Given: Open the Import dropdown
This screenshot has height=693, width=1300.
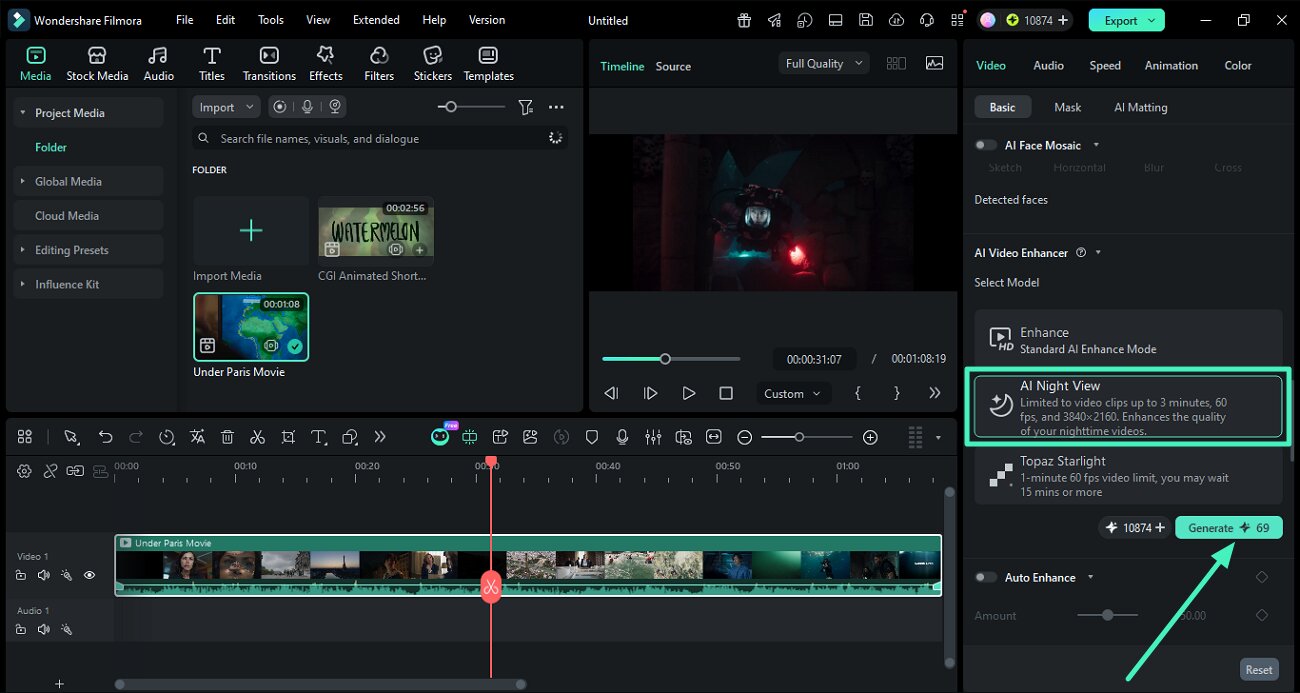Looking at the screenshot, I should coord(225,107).
